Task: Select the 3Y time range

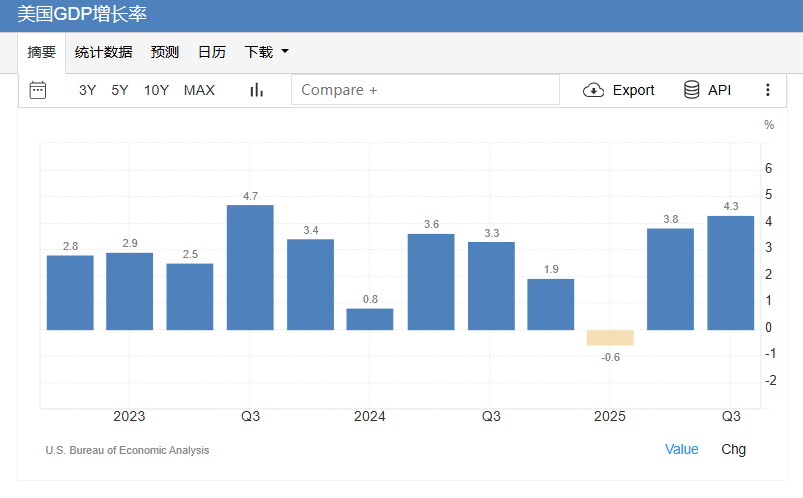Action: 88,90
